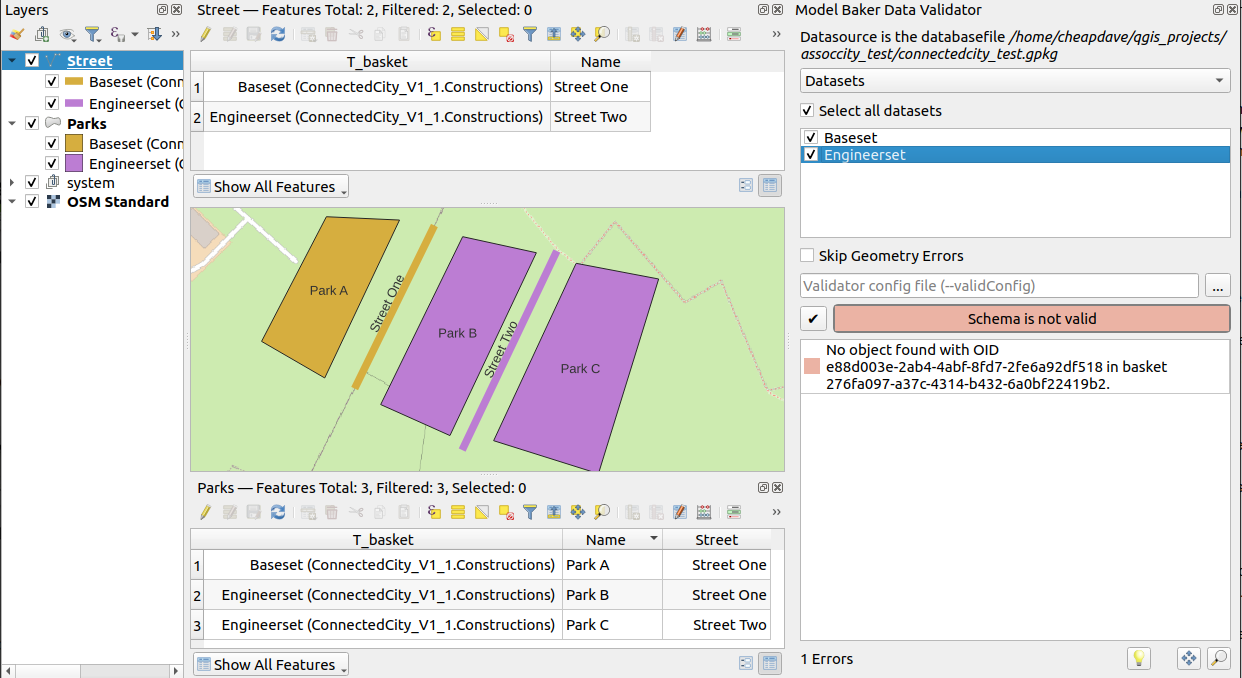Open field calculator in Street table toolbar
The image size is (1242, 678).
click(x=705, y=34)
